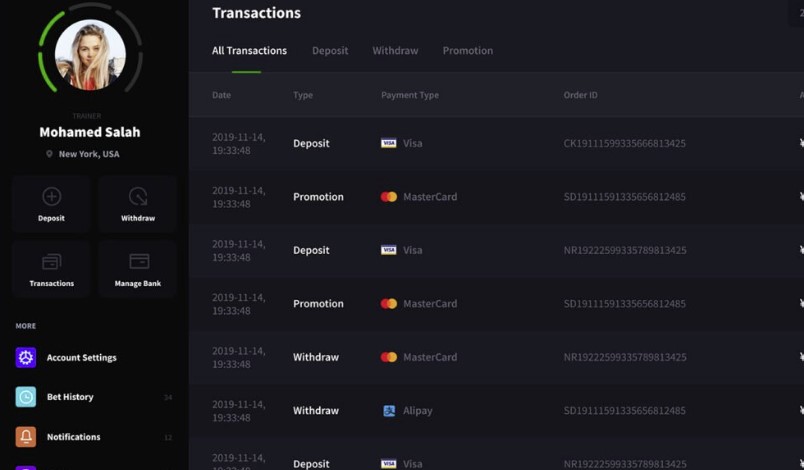Click the orange Notifications bell icon
The image size is (804, 470).
[x=26, y=437]
